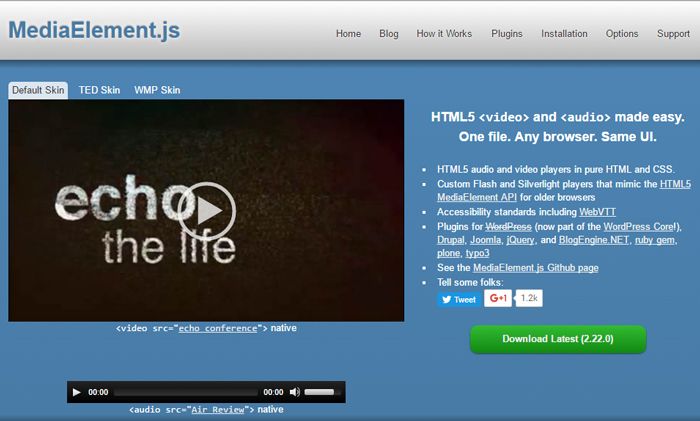Click the Download Latest (2.22.0) button
Viewport: 700px width, 421px height.
(x=558, y=339)
